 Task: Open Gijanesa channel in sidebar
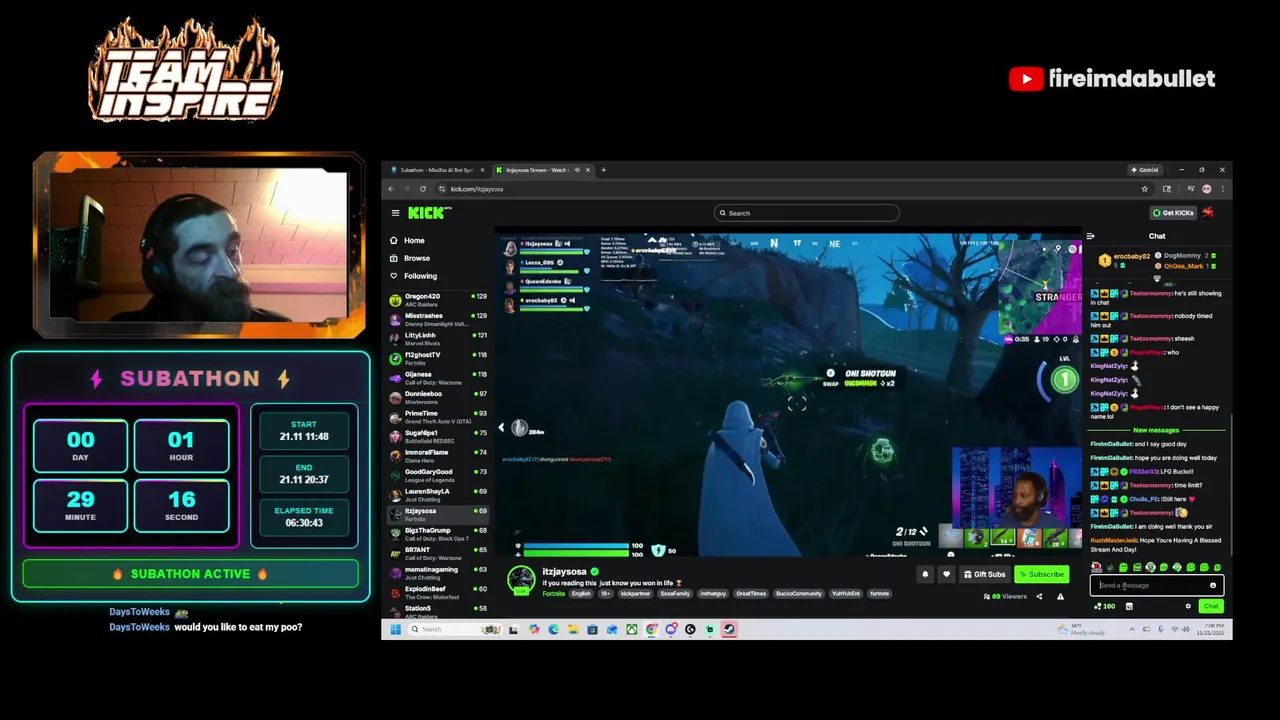pos(438,378)
